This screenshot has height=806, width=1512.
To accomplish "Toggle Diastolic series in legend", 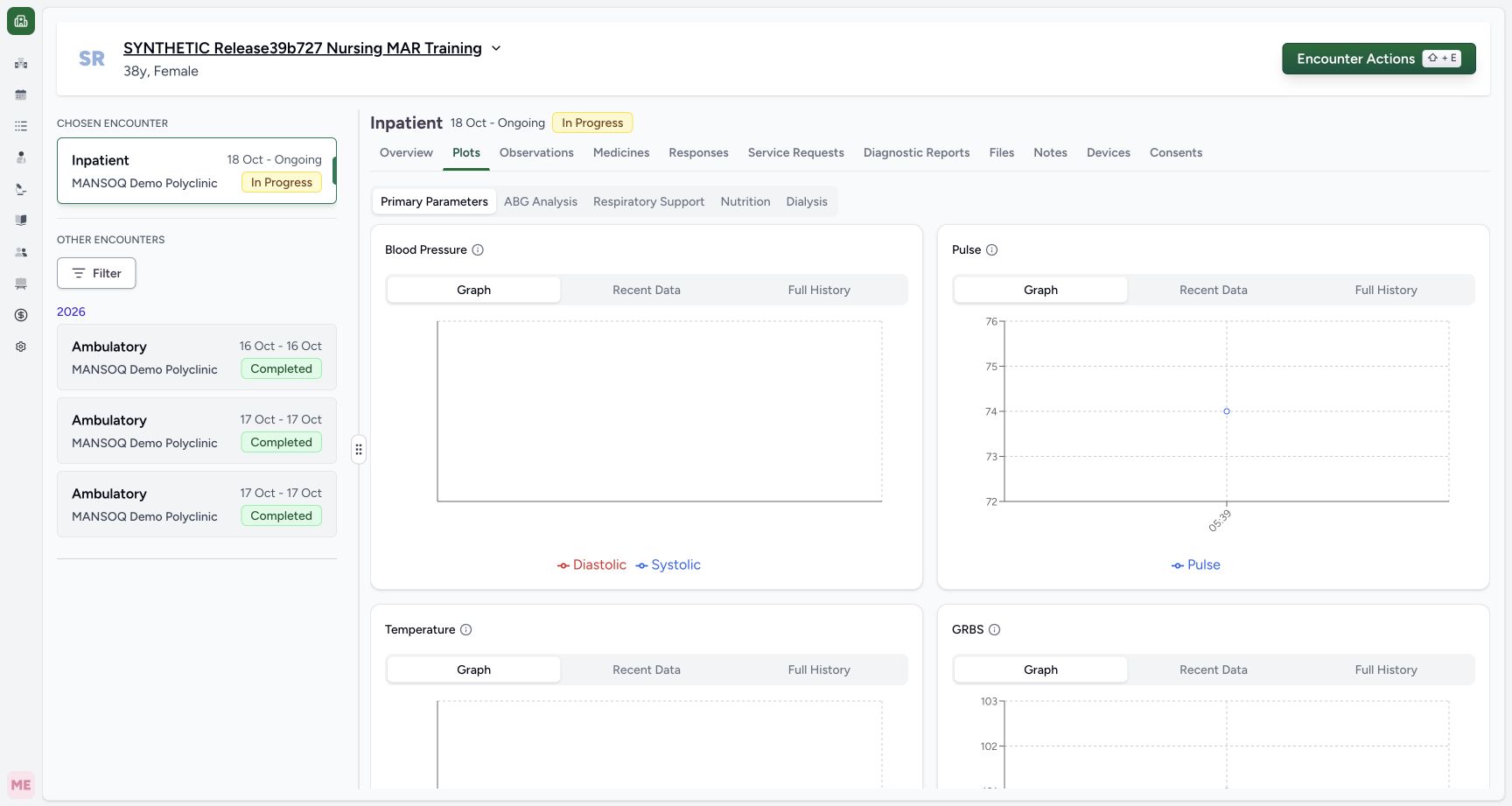I will pyautogui.click(x=592, y=564).
